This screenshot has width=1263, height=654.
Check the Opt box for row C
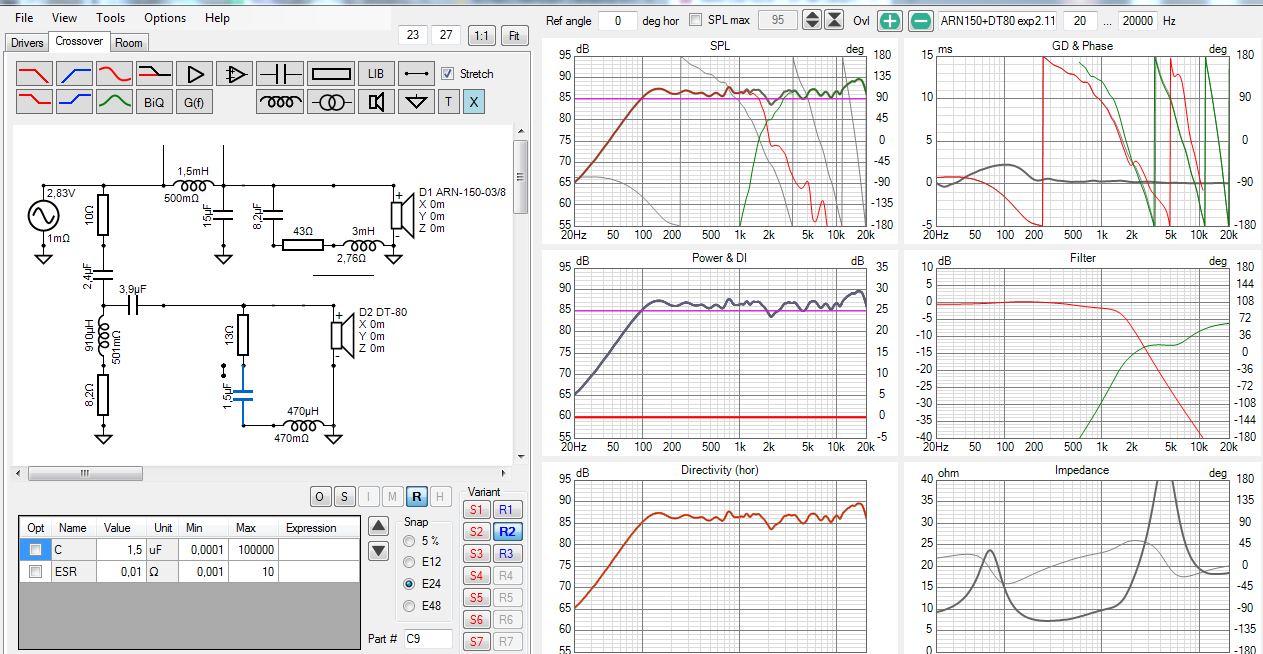[36, 550]
